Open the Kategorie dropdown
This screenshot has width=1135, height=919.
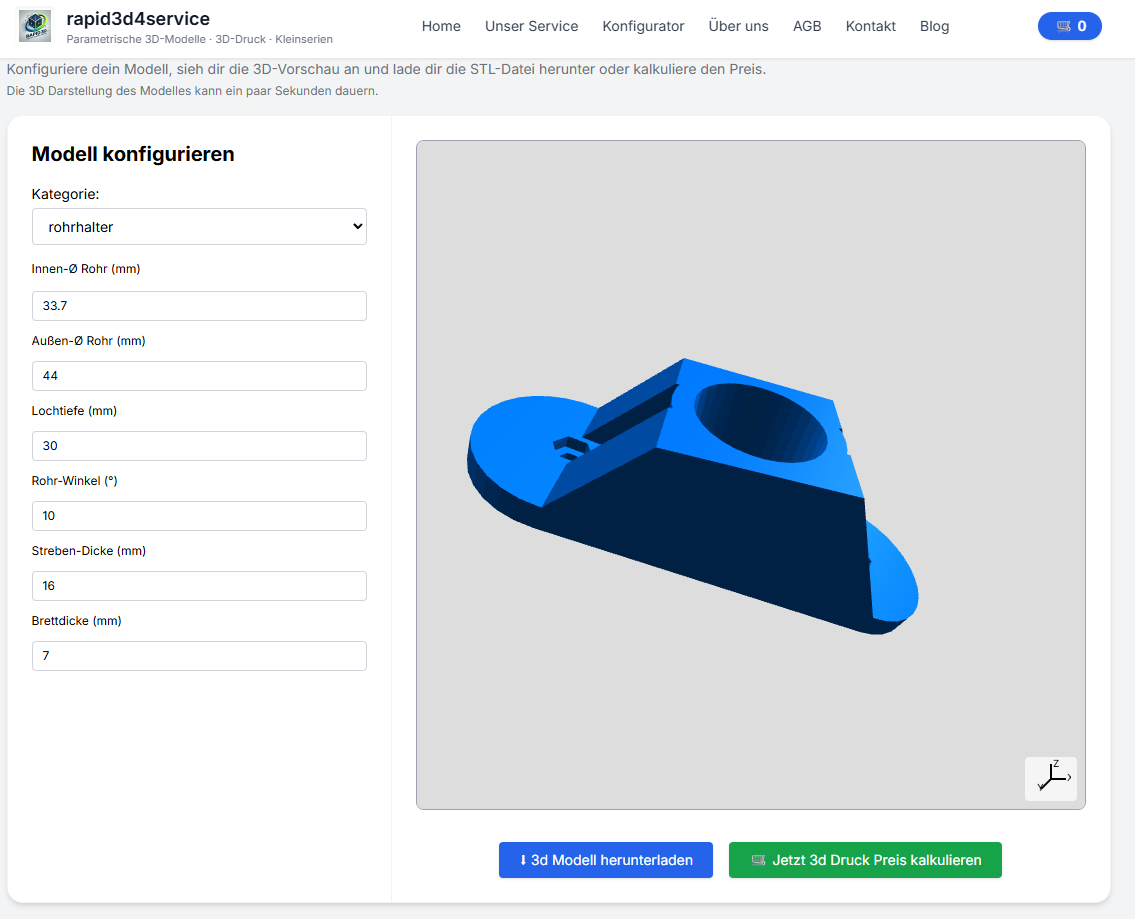[199, 227]
